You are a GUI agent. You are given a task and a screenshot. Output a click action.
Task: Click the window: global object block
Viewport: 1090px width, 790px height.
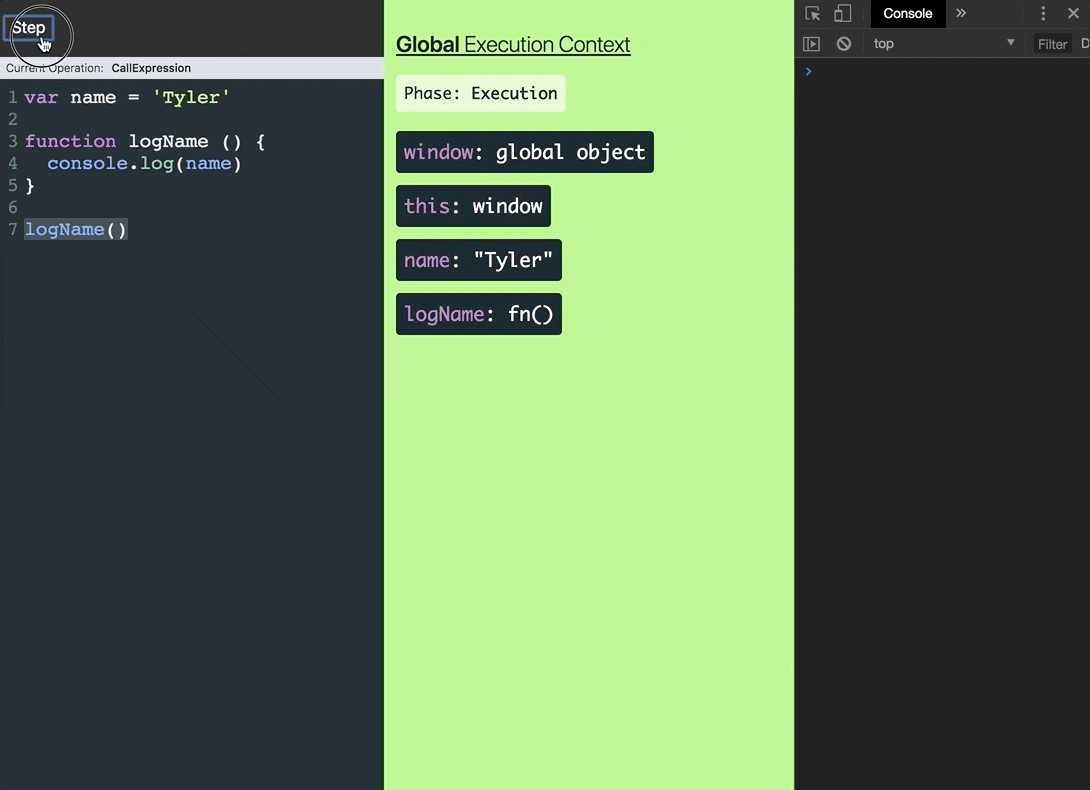click(525, 152)
